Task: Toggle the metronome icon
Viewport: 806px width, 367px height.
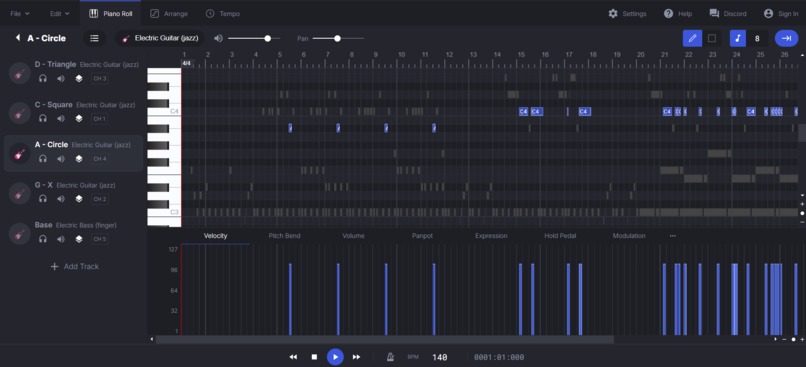Action: tap(390, 357)
